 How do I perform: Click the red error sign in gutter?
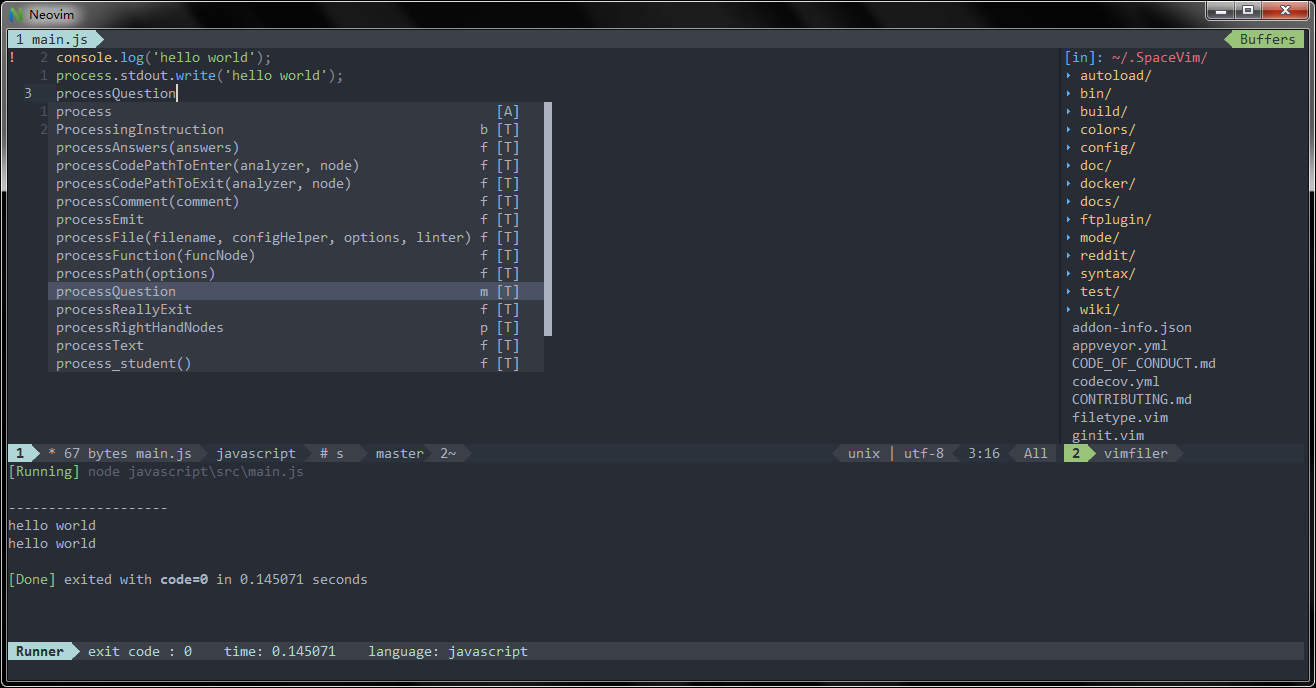coord(12,58)
